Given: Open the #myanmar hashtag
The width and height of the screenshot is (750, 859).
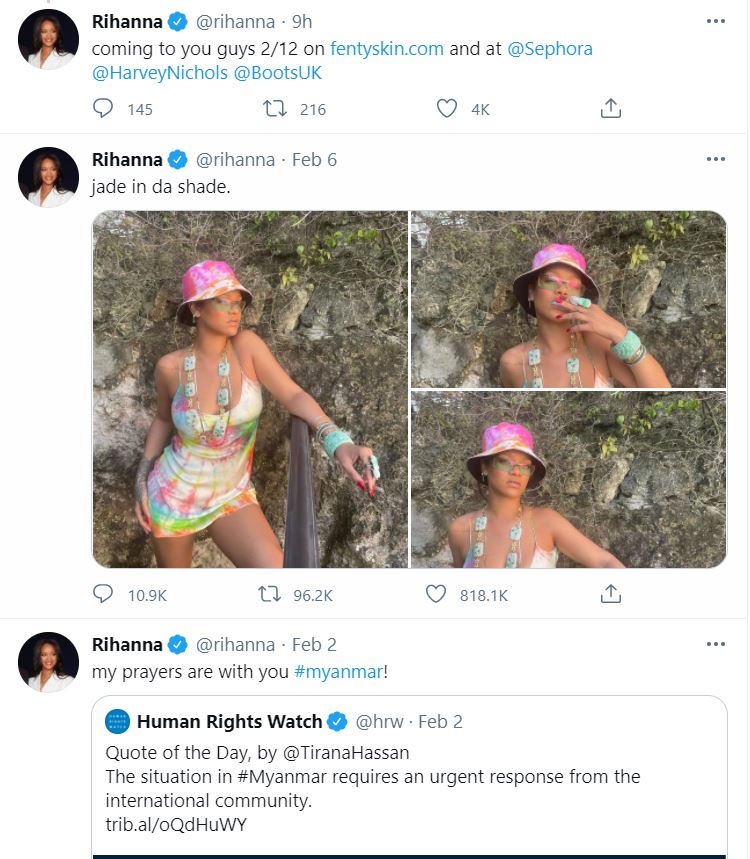Looking at the screenshot, I should [x=339, y=672].
